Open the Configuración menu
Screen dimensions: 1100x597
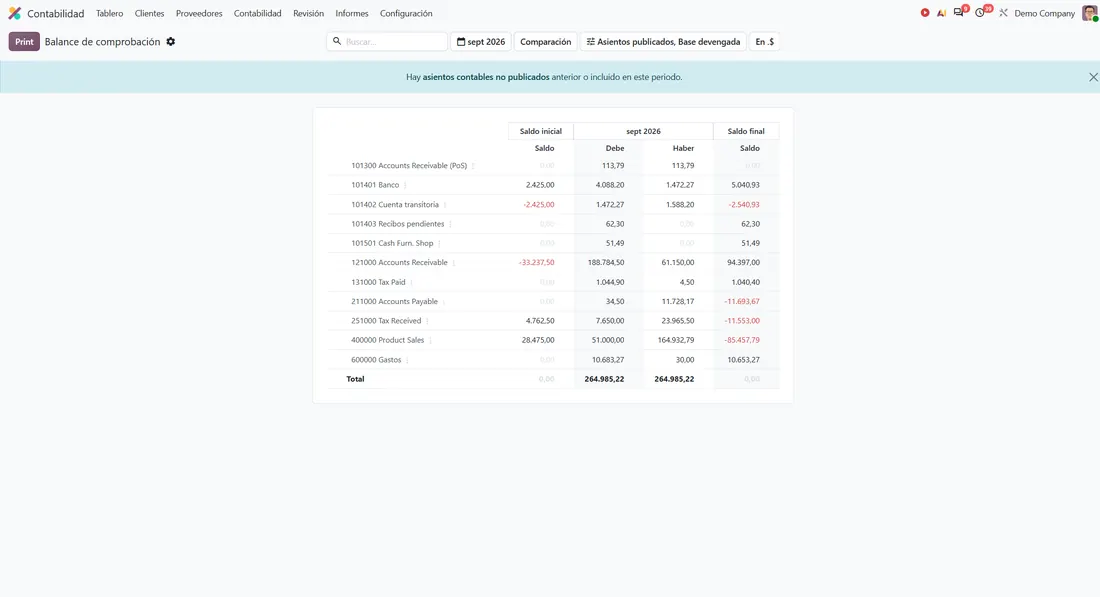click(406, 13)
